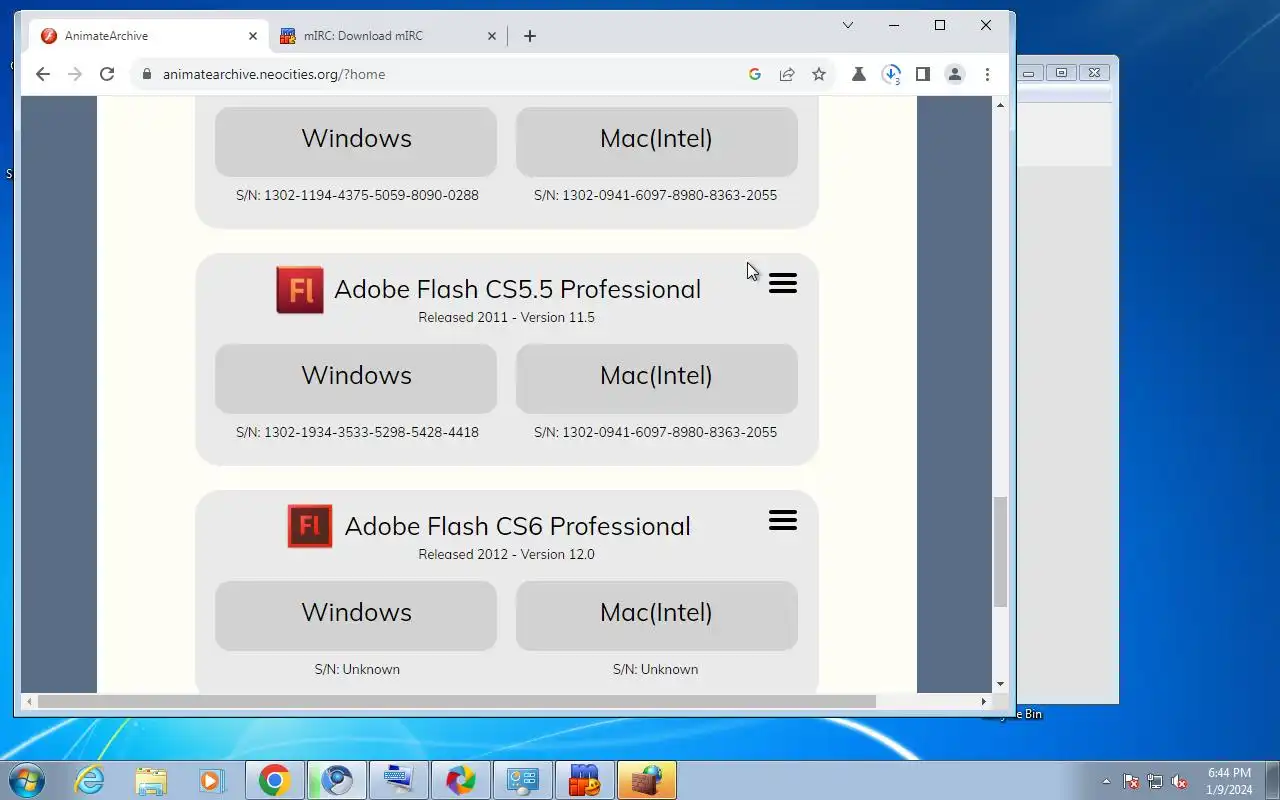Open the Adobe Flash CS5.5 hamburger menu
Screen dimensions: 1280x800
pos(783,284)
